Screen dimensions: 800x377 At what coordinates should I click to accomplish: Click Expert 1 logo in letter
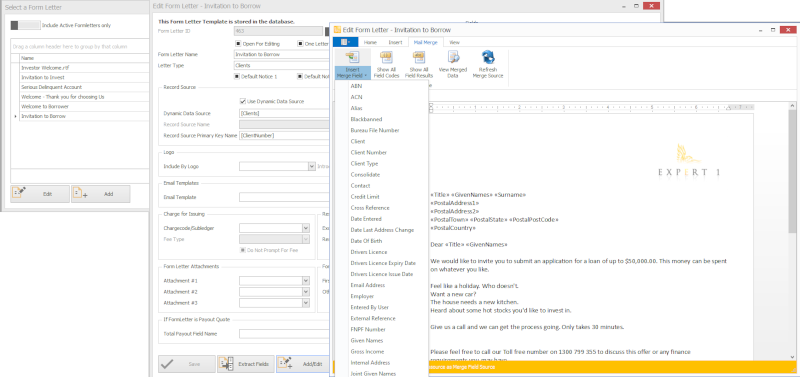click(x=689, y=161)
